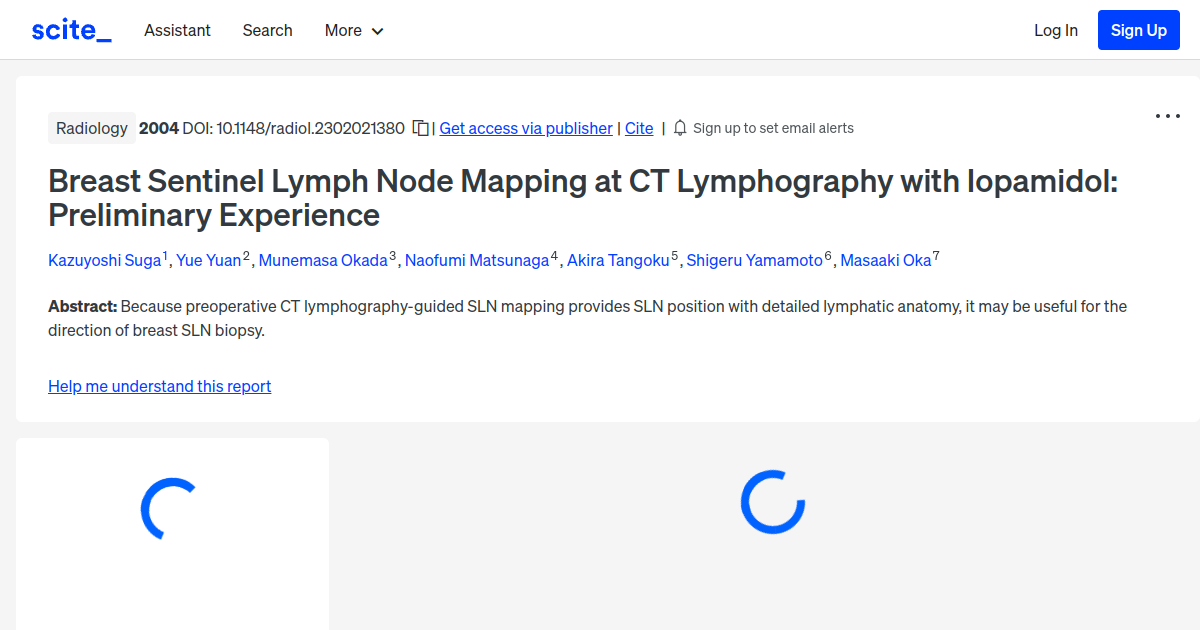Open Get access via publisher link
The image size is (1200, 630).
click(525, 128)
